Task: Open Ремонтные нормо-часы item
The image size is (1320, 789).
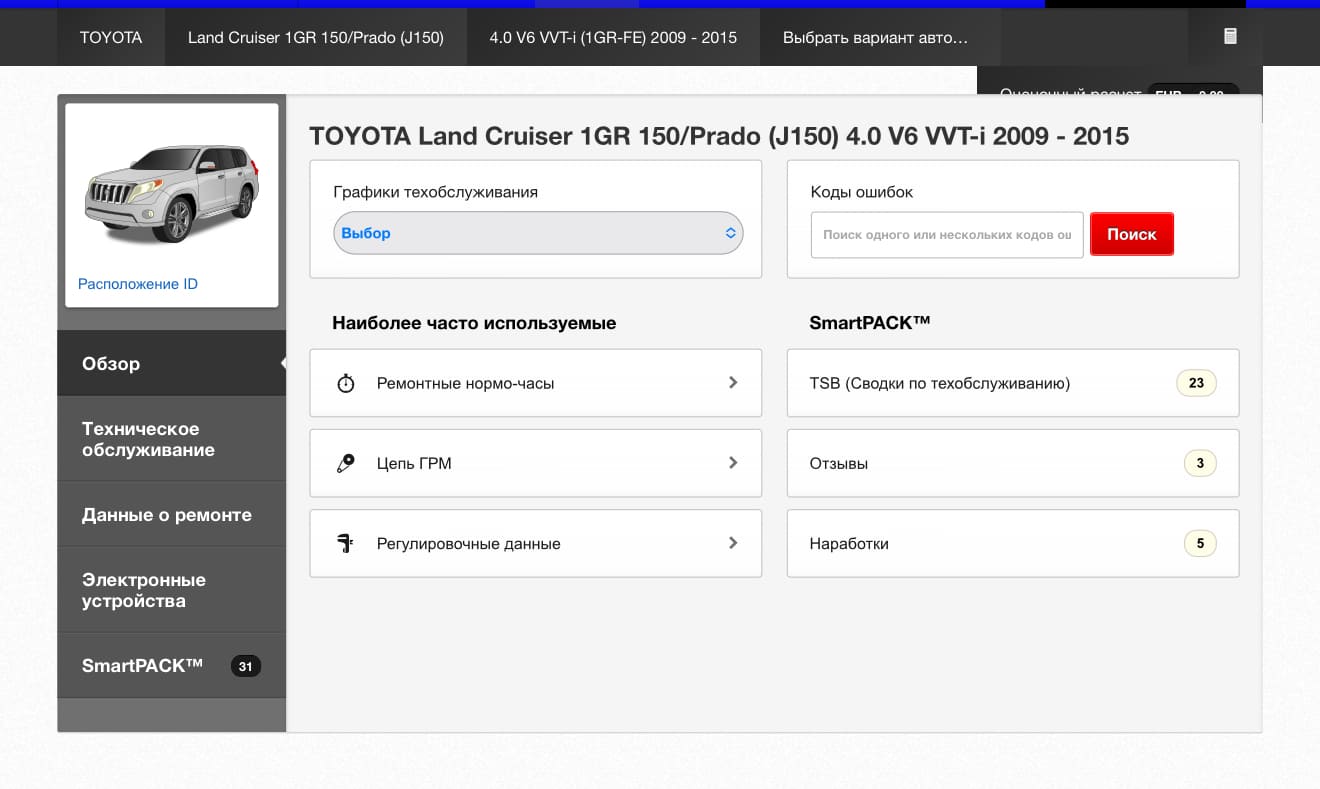Action: click(536, 383)
